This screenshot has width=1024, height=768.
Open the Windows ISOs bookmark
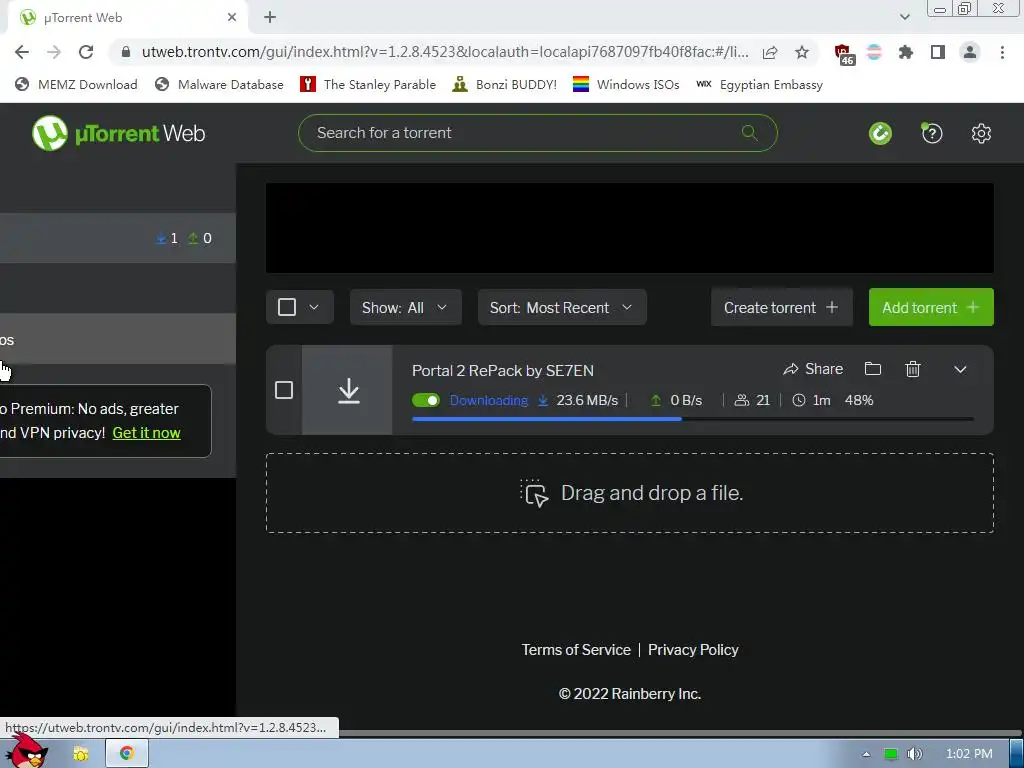pyautogui.click(x=626, y=84)
